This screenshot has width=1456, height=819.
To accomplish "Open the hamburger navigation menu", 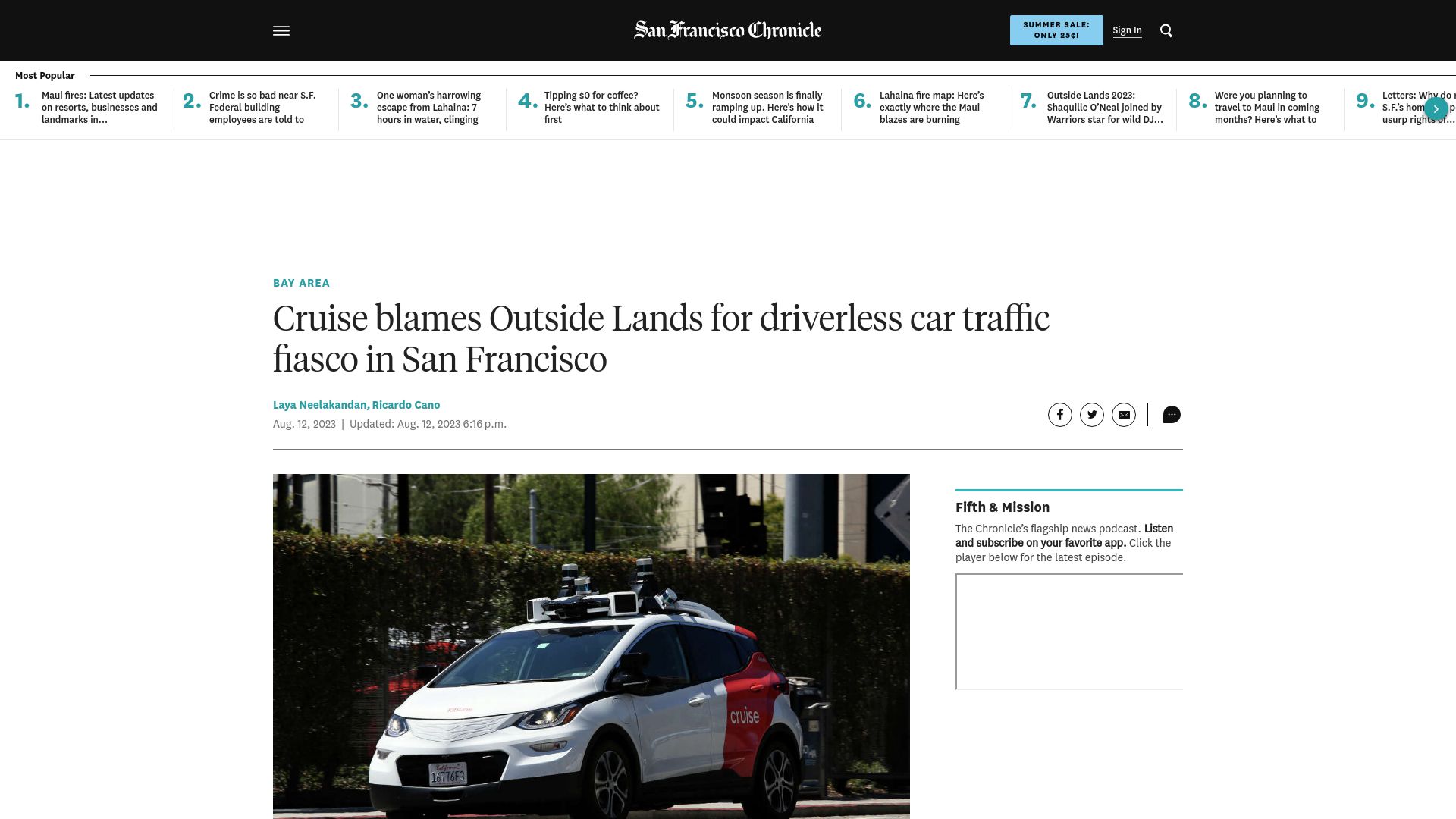I will pyautogui.click(x=281, y=31).
